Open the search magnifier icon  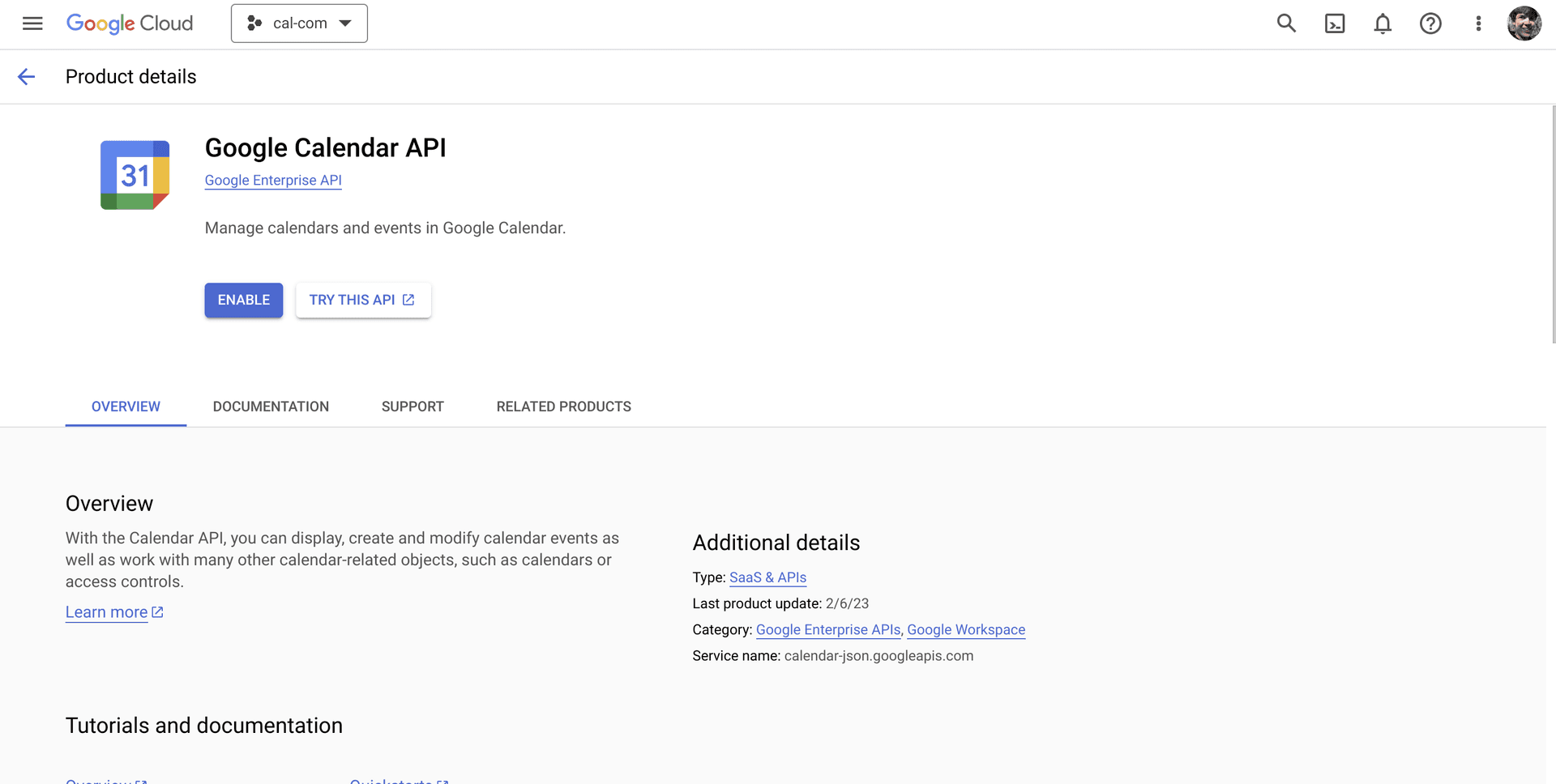pos(1286,23)
